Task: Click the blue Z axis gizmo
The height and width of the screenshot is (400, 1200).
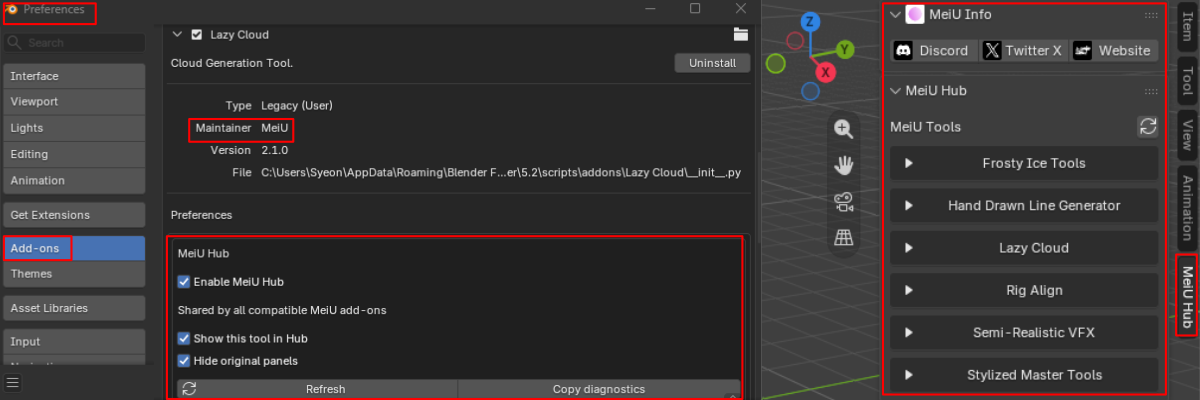Action: pyautogui.click(x=811, y=22)
